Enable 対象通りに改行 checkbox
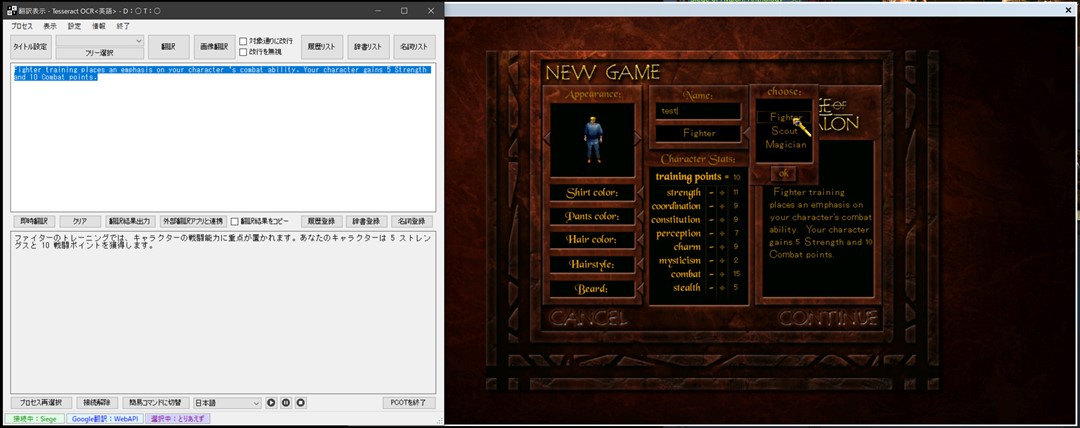This screenshot has width=1080, height=428. 244,41
